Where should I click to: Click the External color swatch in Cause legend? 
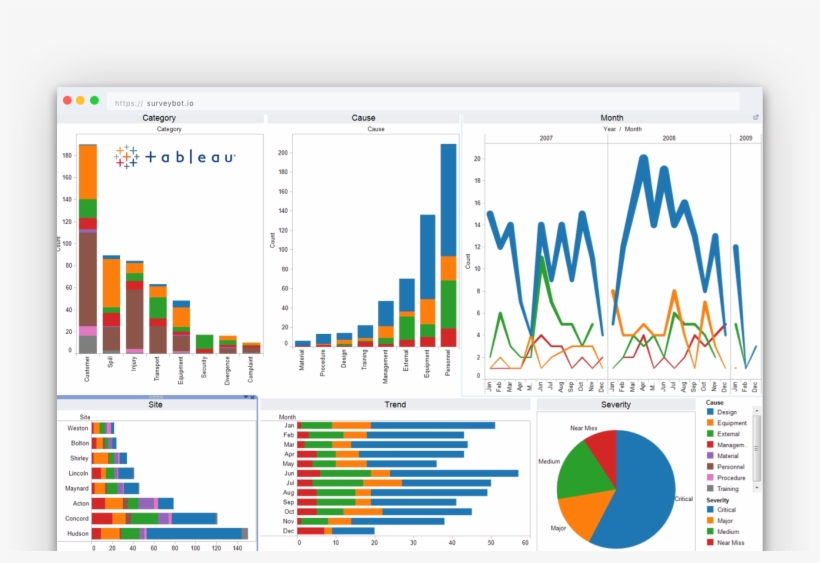(x=710, y=434)
